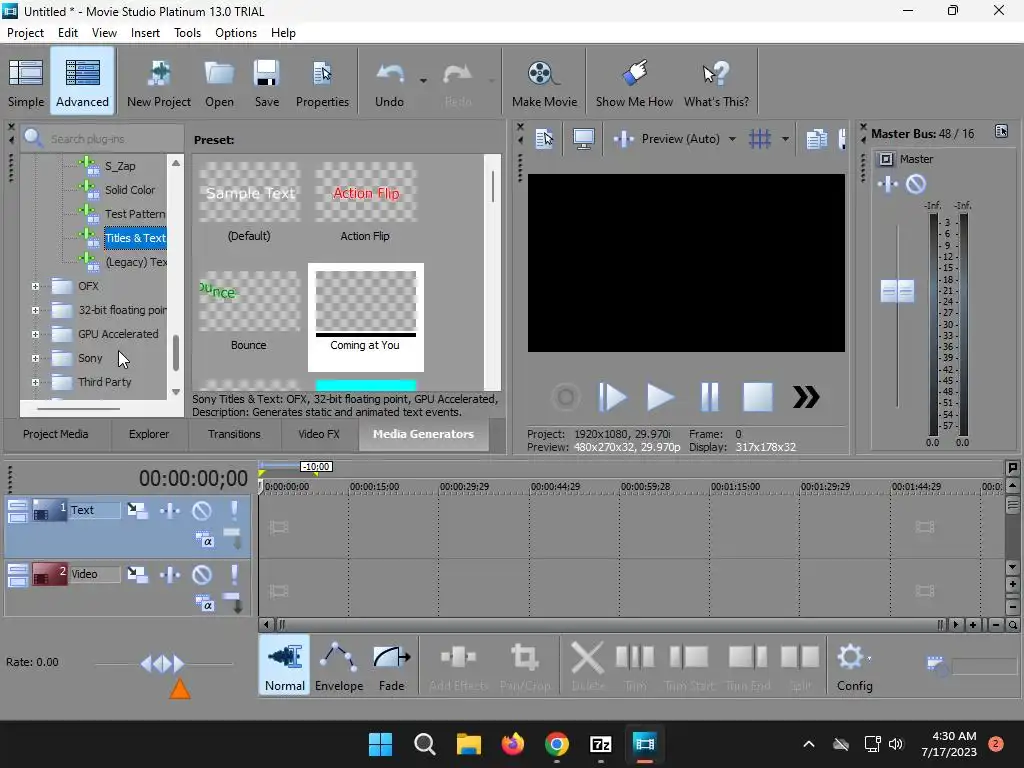
Task: Open the Project menu
Action: point(25,33)
